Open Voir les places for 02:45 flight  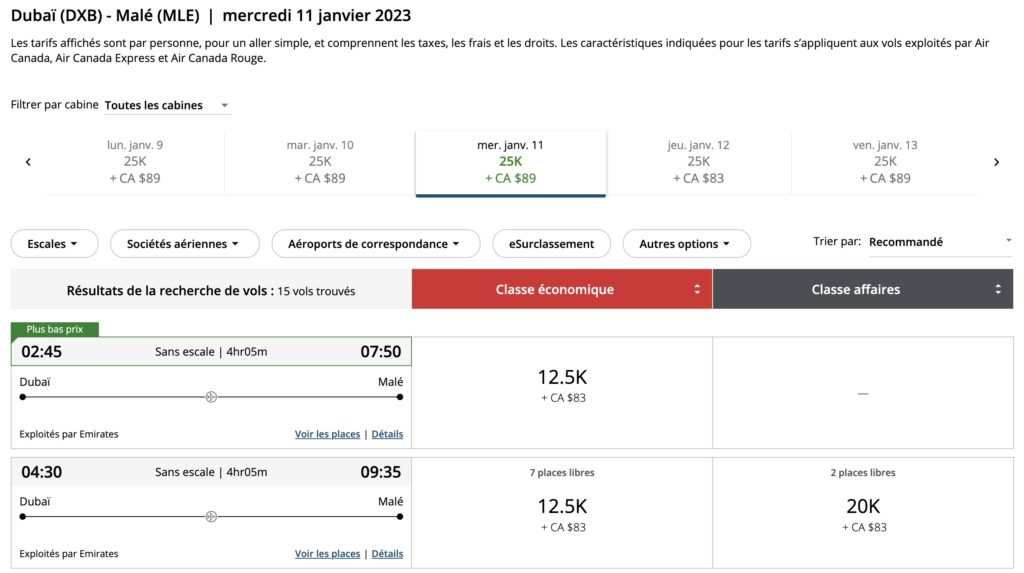point(327,434)
